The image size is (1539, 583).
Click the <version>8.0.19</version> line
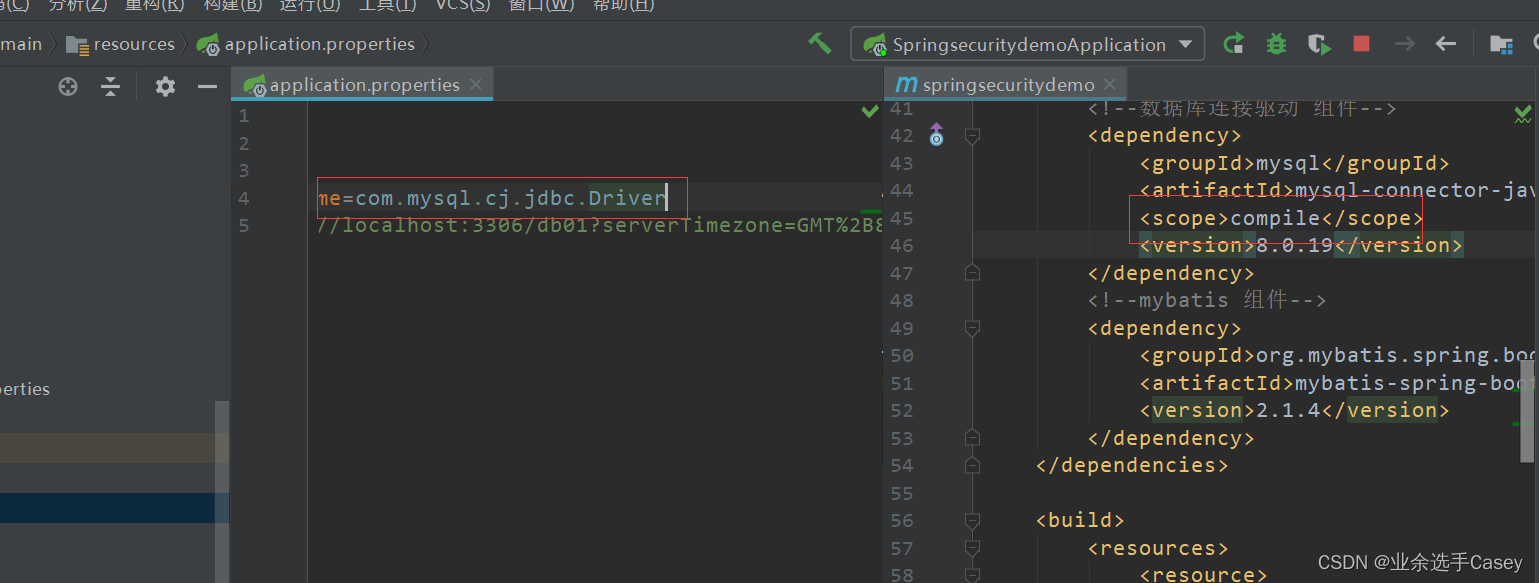click(1301, 245)
